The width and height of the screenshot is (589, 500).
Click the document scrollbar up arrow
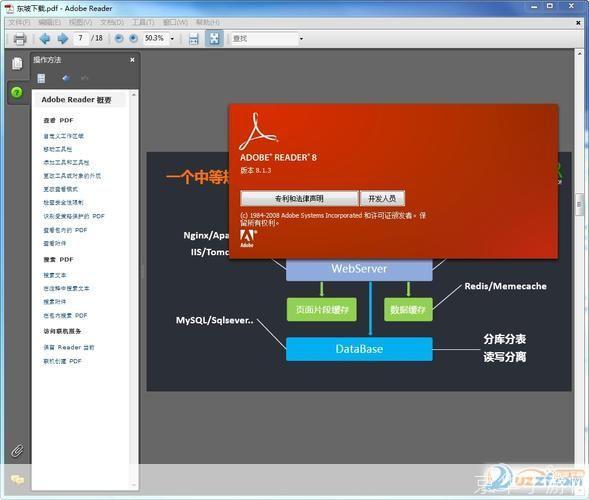point(580,54)
